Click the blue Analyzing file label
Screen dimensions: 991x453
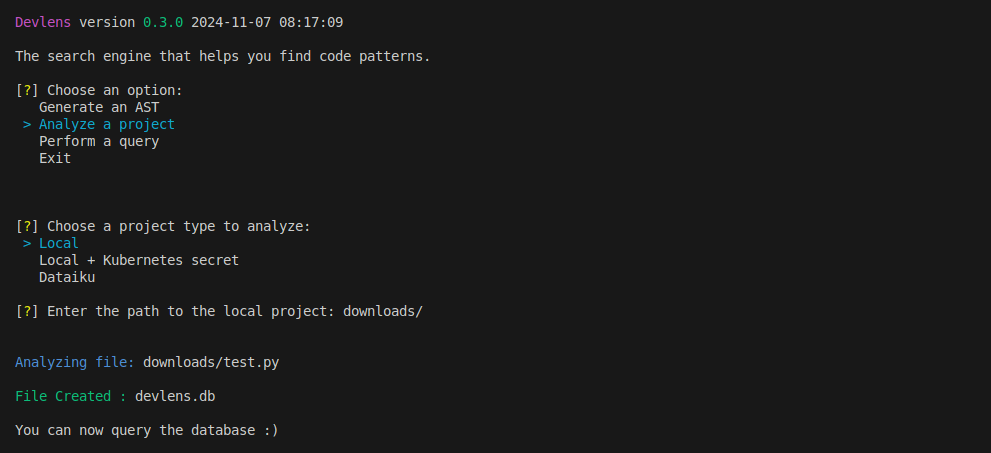(75, 362)
